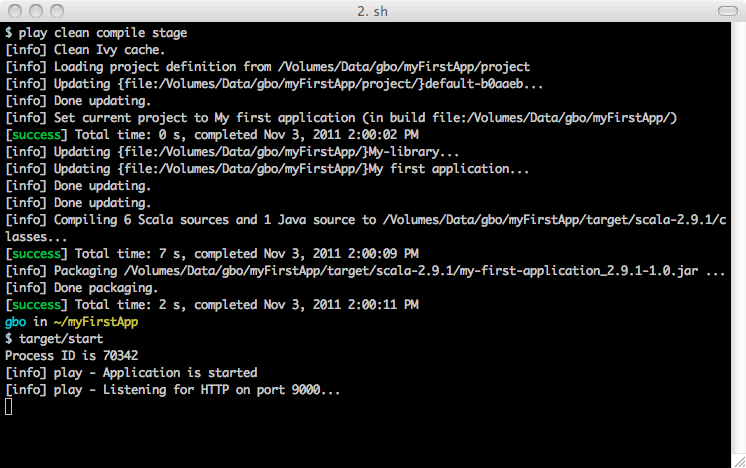Viewport: 746px width, 468px height.
Task: Click the cyan "gbo" username in prompt
Action: [16, 322]
